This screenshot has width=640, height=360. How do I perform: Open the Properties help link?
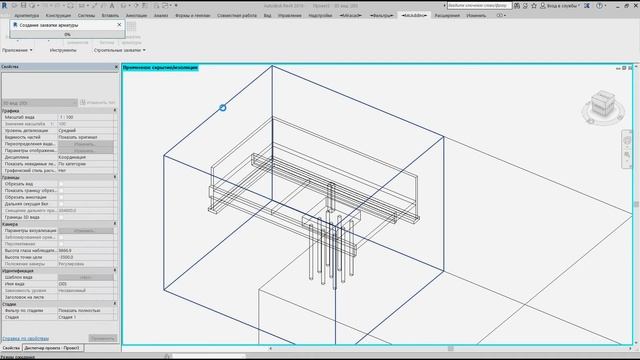[25, 339]
